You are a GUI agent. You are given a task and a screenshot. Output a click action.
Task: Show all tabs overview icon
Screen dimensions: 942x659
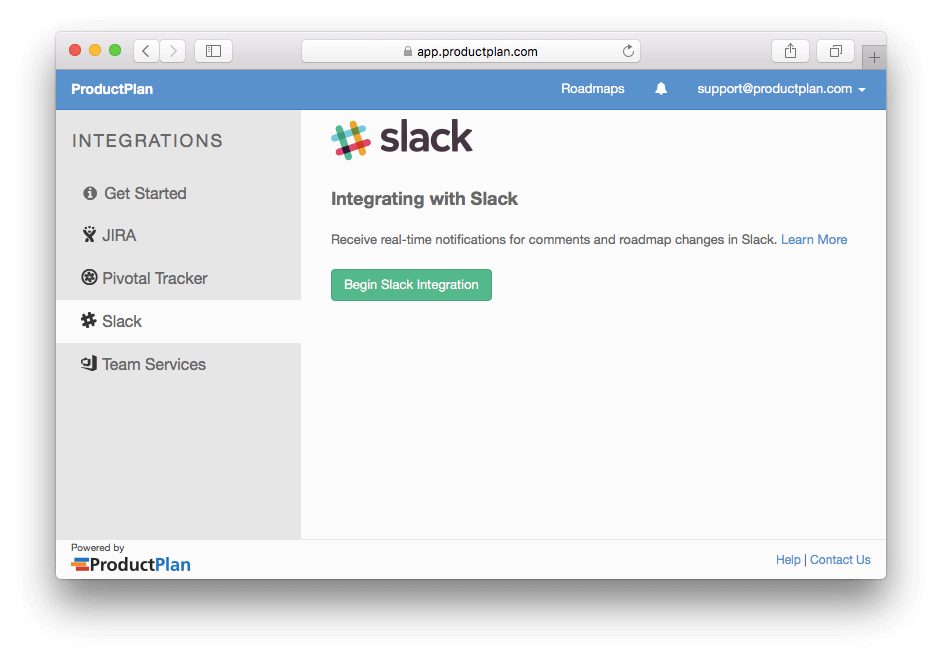pos(835,51)
